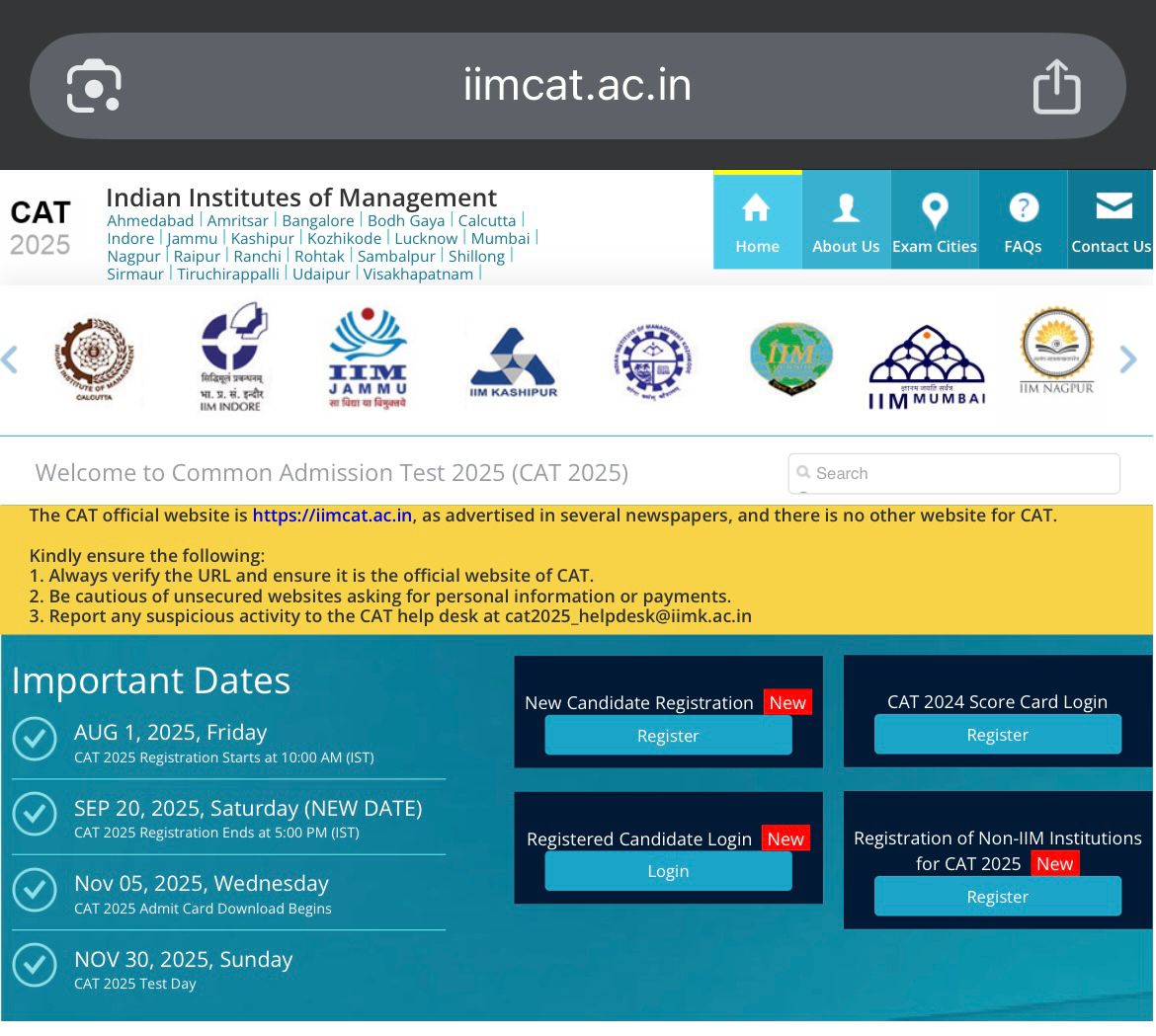The height and width of the screenshot is (1036, 1156).
Task: Open the Udaipur institute link
Action: [321, 274]
